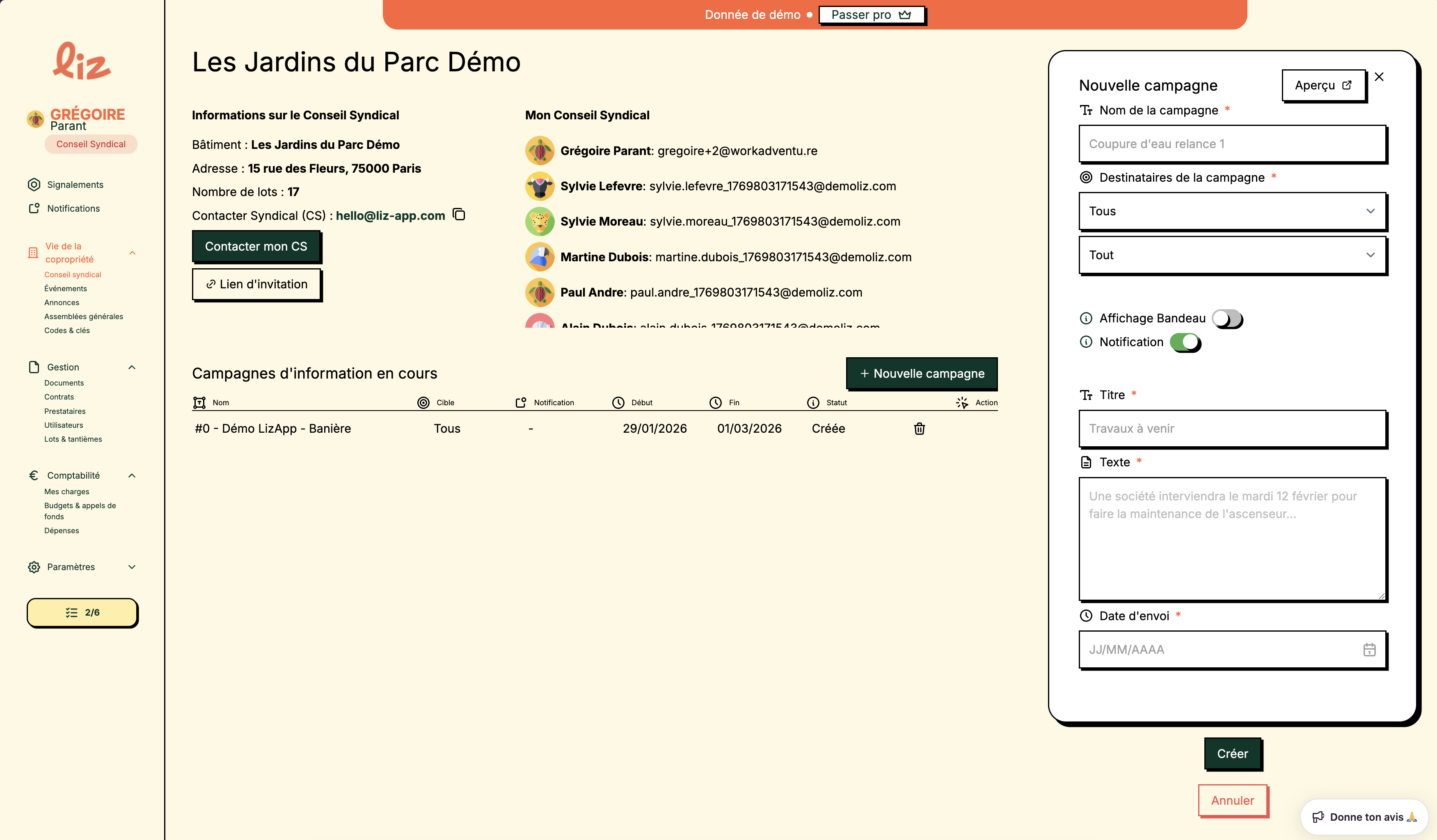Click the #0 - Démo LizApp - Banière row
Viewport: 1437px width, 840px height.
[595, 429]
